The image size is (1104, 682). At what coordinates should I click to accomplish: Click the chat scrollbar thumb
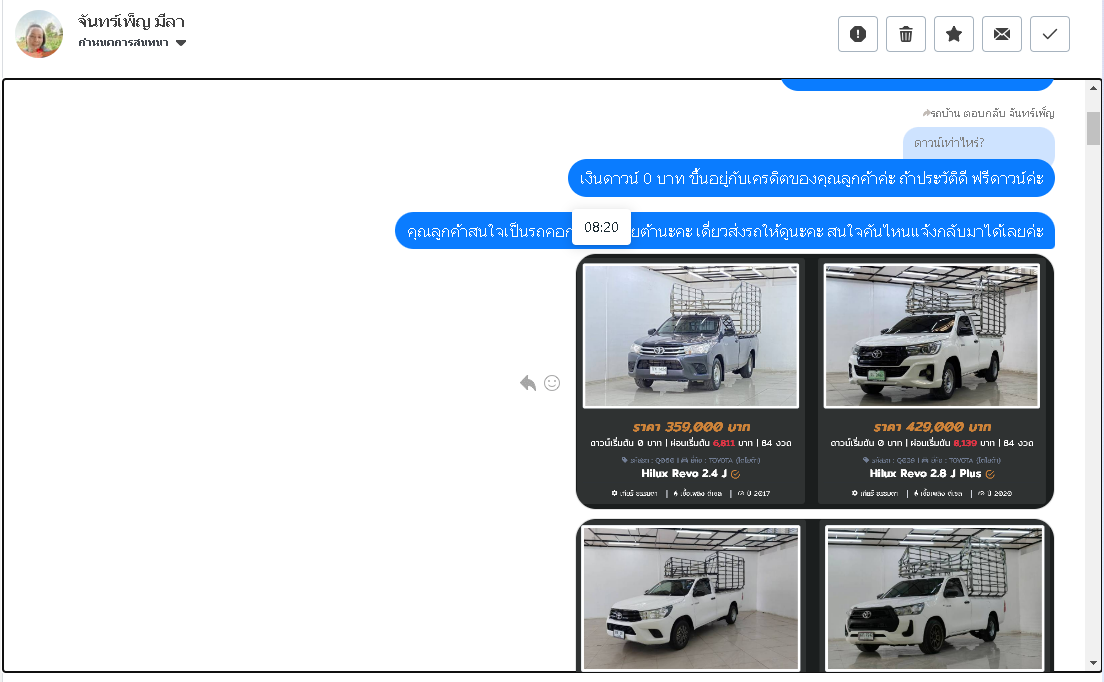pyautogui.click(x=1093, y=128)
